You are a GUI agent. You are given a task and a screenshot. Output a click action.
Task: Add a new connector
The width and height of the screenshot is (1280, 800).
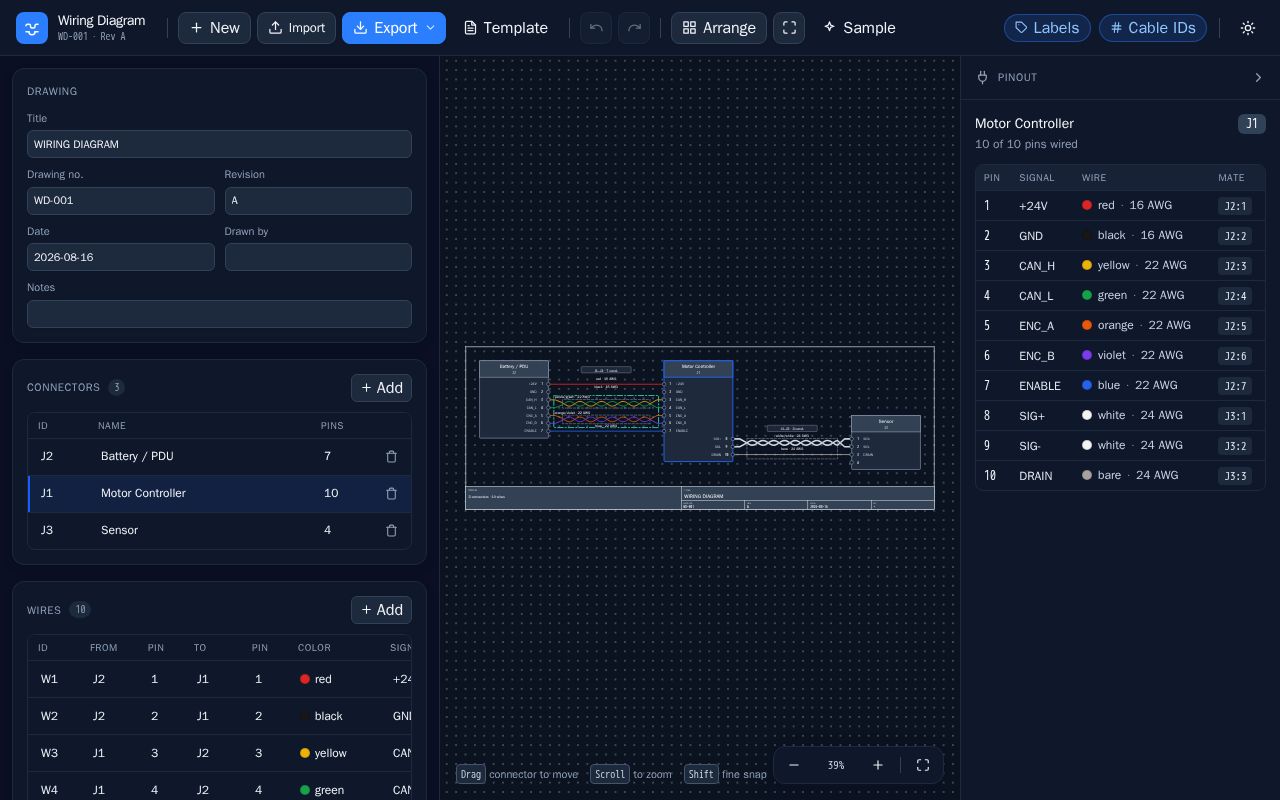tap(381, 388)
